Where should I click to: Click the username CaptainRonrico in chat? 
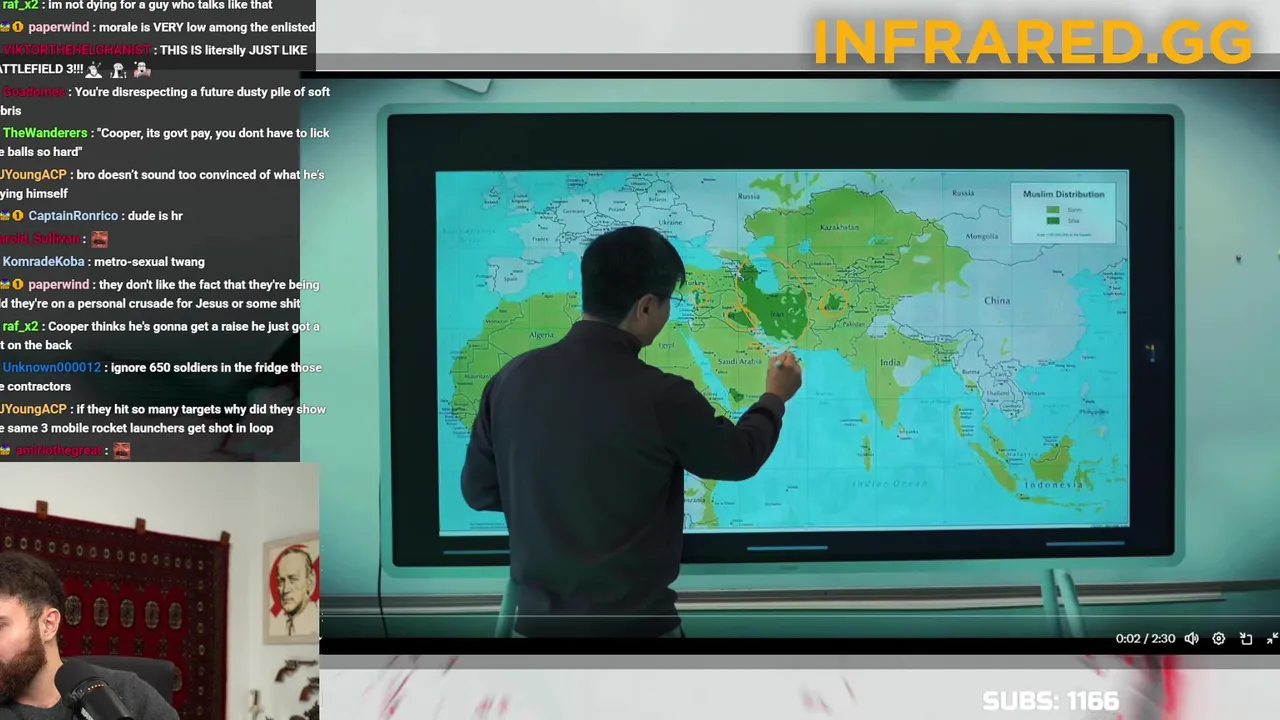(x=73, y=216)
